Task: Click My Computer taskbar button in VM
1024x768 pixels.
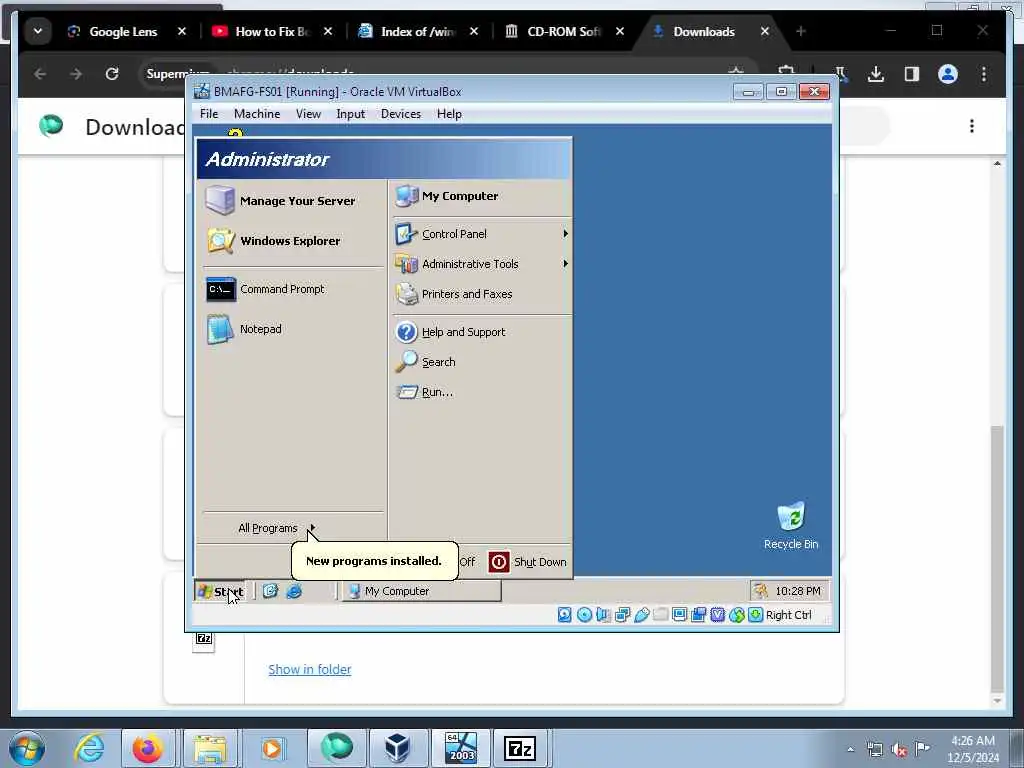Action: [421, 591]
